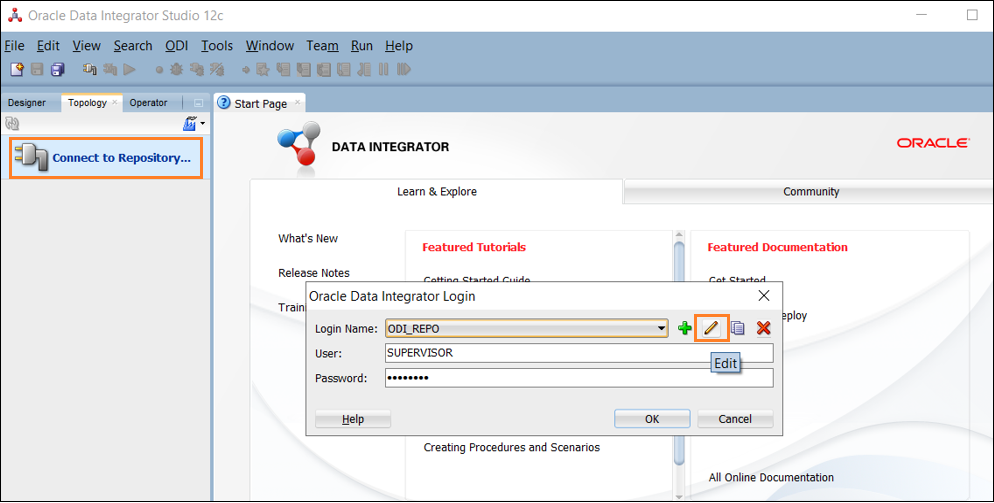Click the green plus New login icon
The width and height of the screenshot is (994, 503).
click(685, 328)
